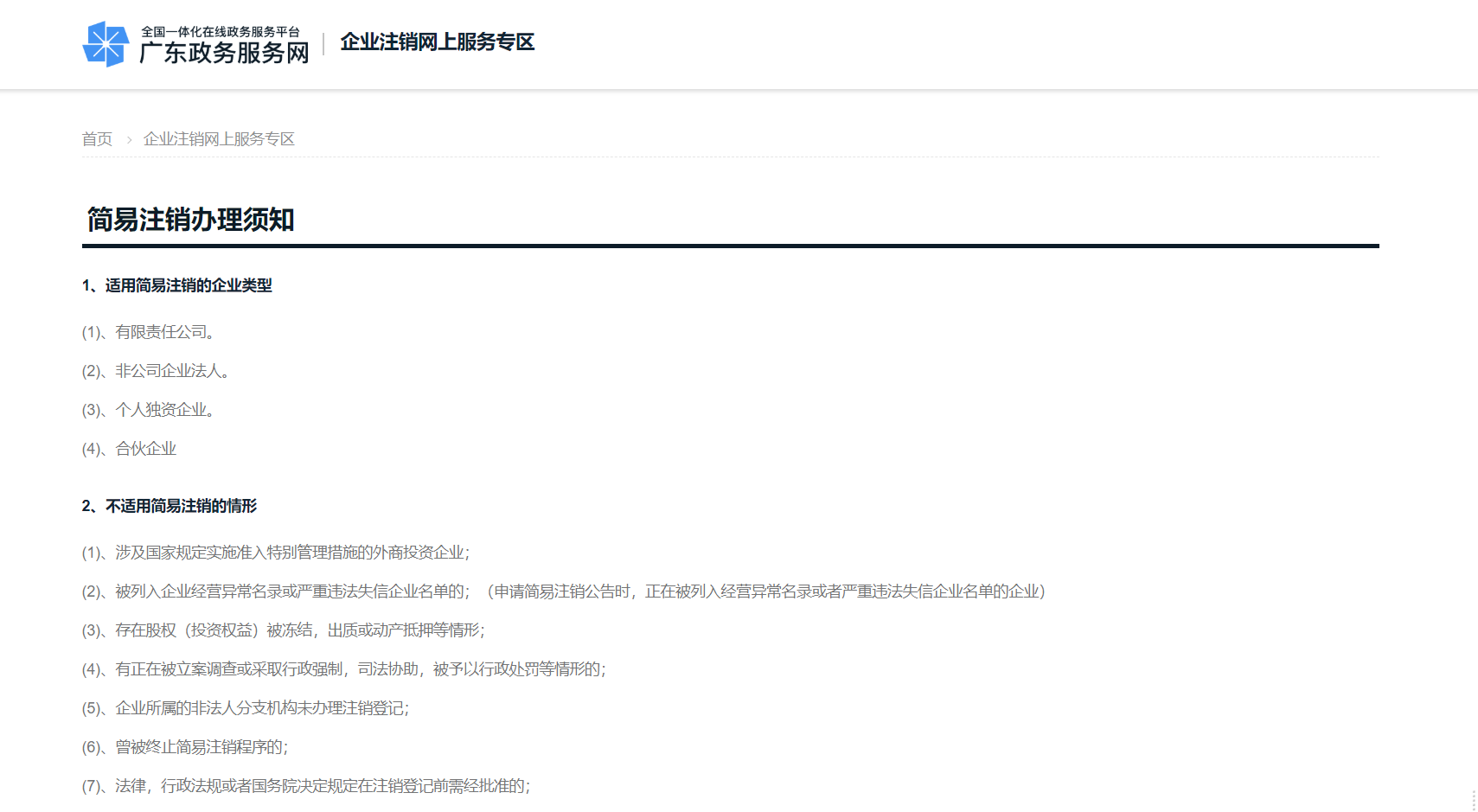1478x812 pixels.
Task: Click the 股权被冻结 exclusion item
Action: [283, 630]
